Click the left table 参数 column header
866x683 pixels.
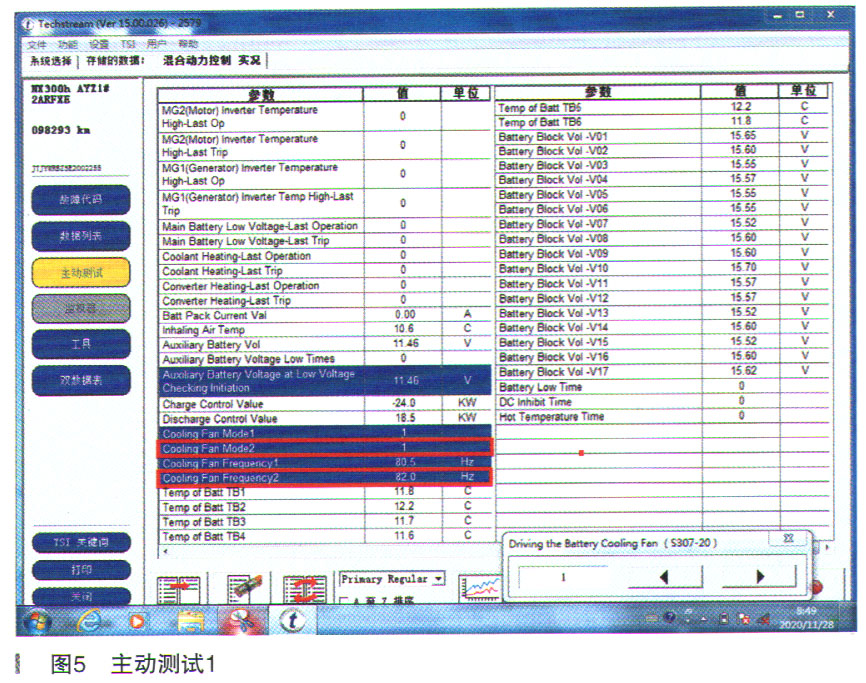pos(261,94)
